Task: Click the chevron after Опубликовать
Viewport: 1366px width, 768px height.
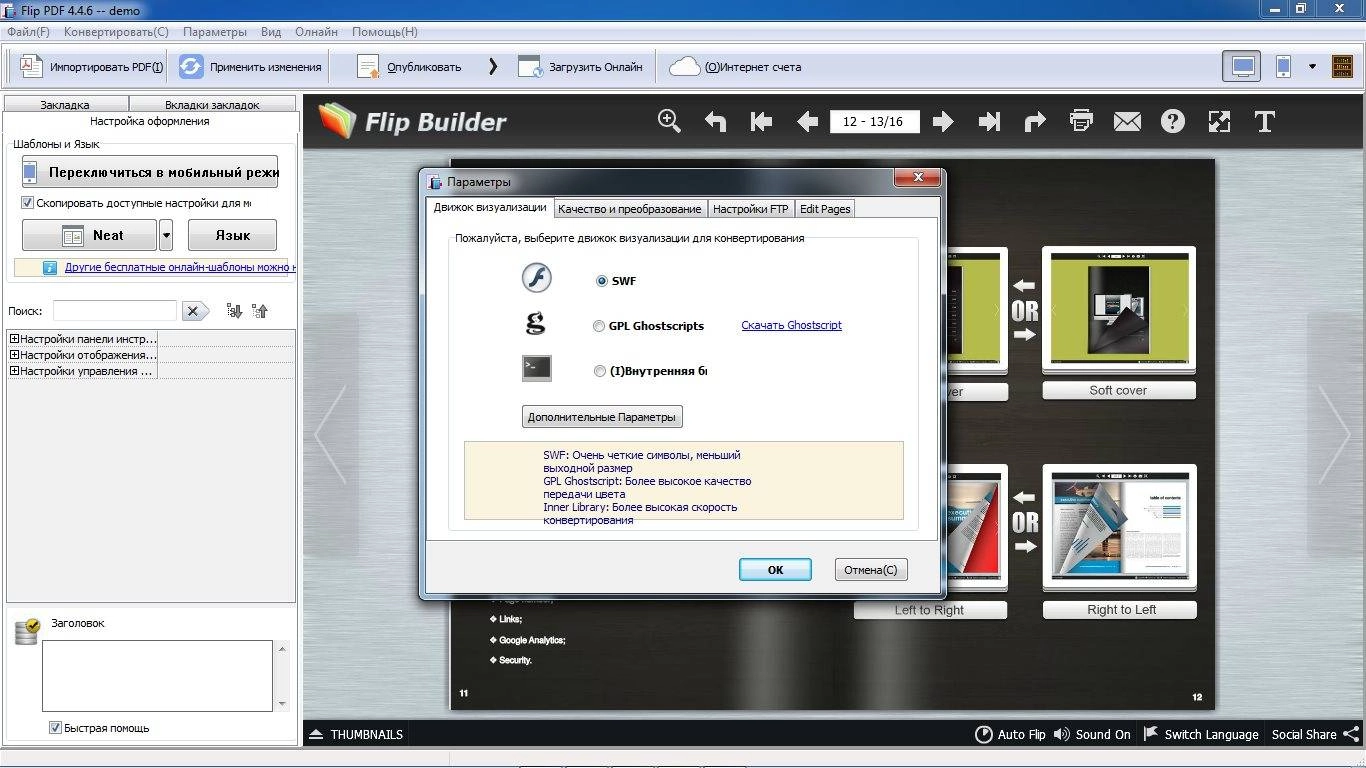Action: (x=492, y=67)
